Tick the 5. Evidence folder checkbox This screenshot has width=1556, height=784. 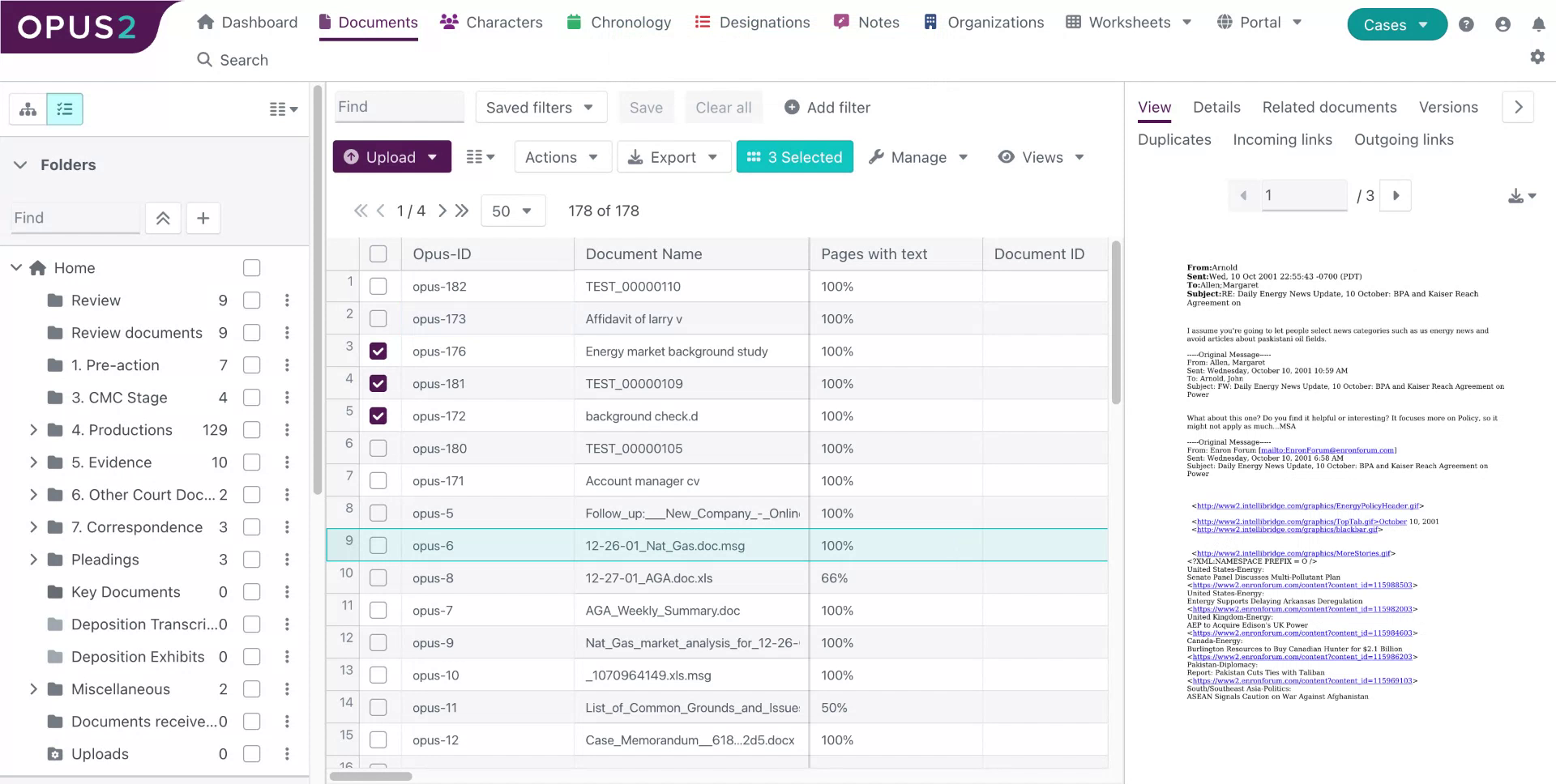coord(252,462)
